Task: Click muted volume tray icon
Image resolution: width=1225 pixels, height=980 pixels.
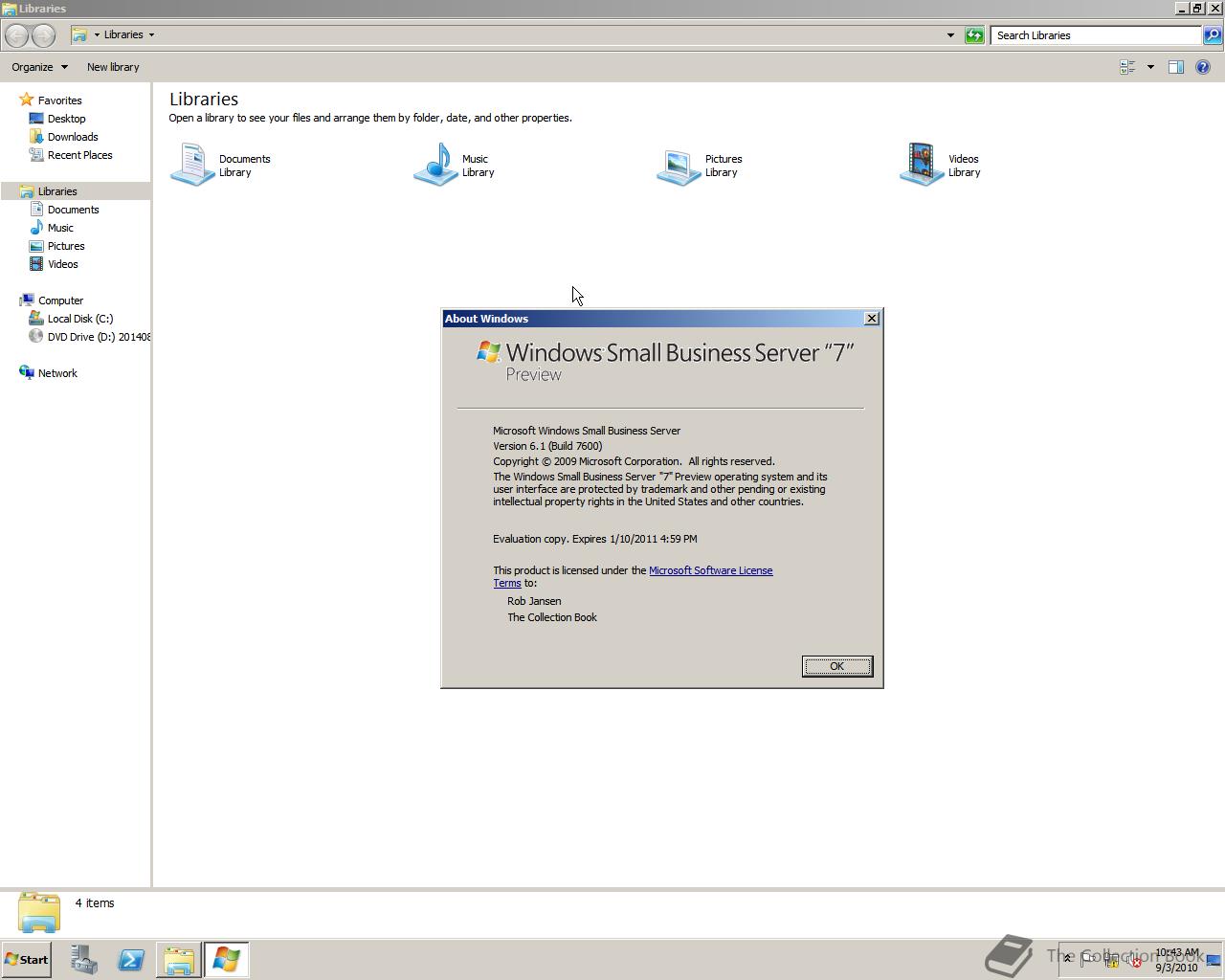Action: pyautogui.click(x=1134, y=960)
